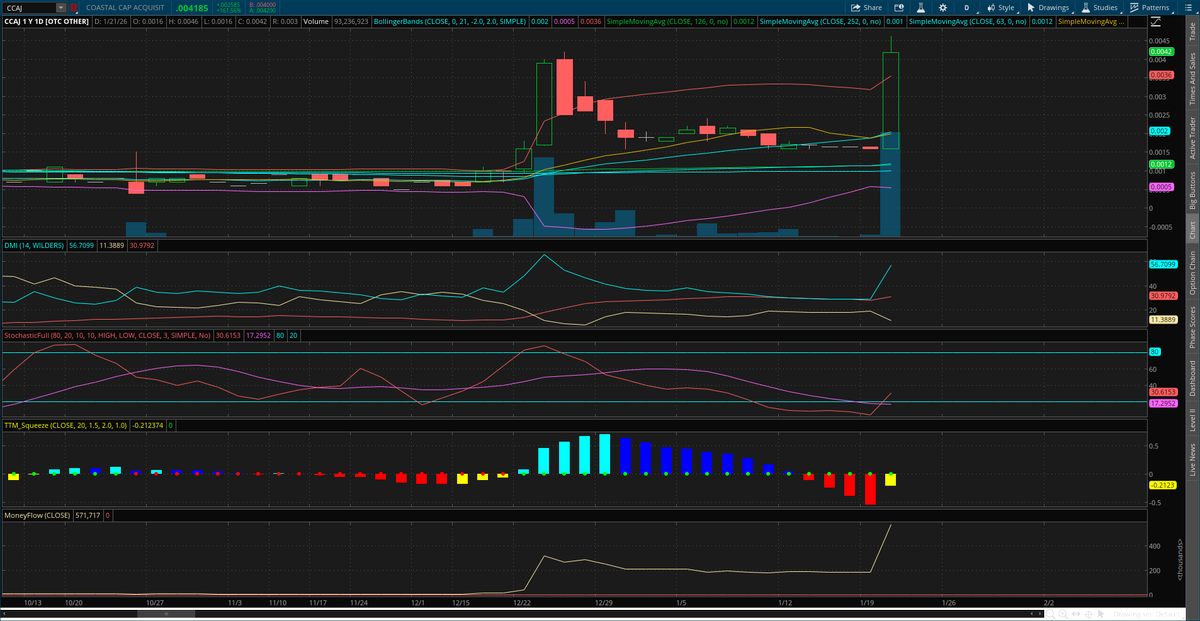Click the 0.0042 green price bubble
This screenshot has width=1200, height=621.
pos(1161,52)
